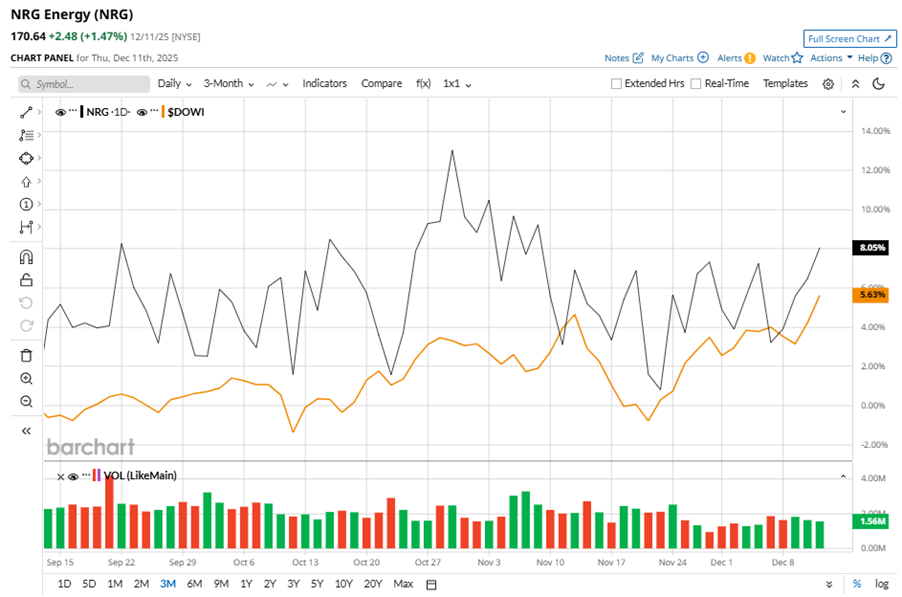
Task: Focus the Symbol search field
Action: pyautogui.click(x=84, y=84)
